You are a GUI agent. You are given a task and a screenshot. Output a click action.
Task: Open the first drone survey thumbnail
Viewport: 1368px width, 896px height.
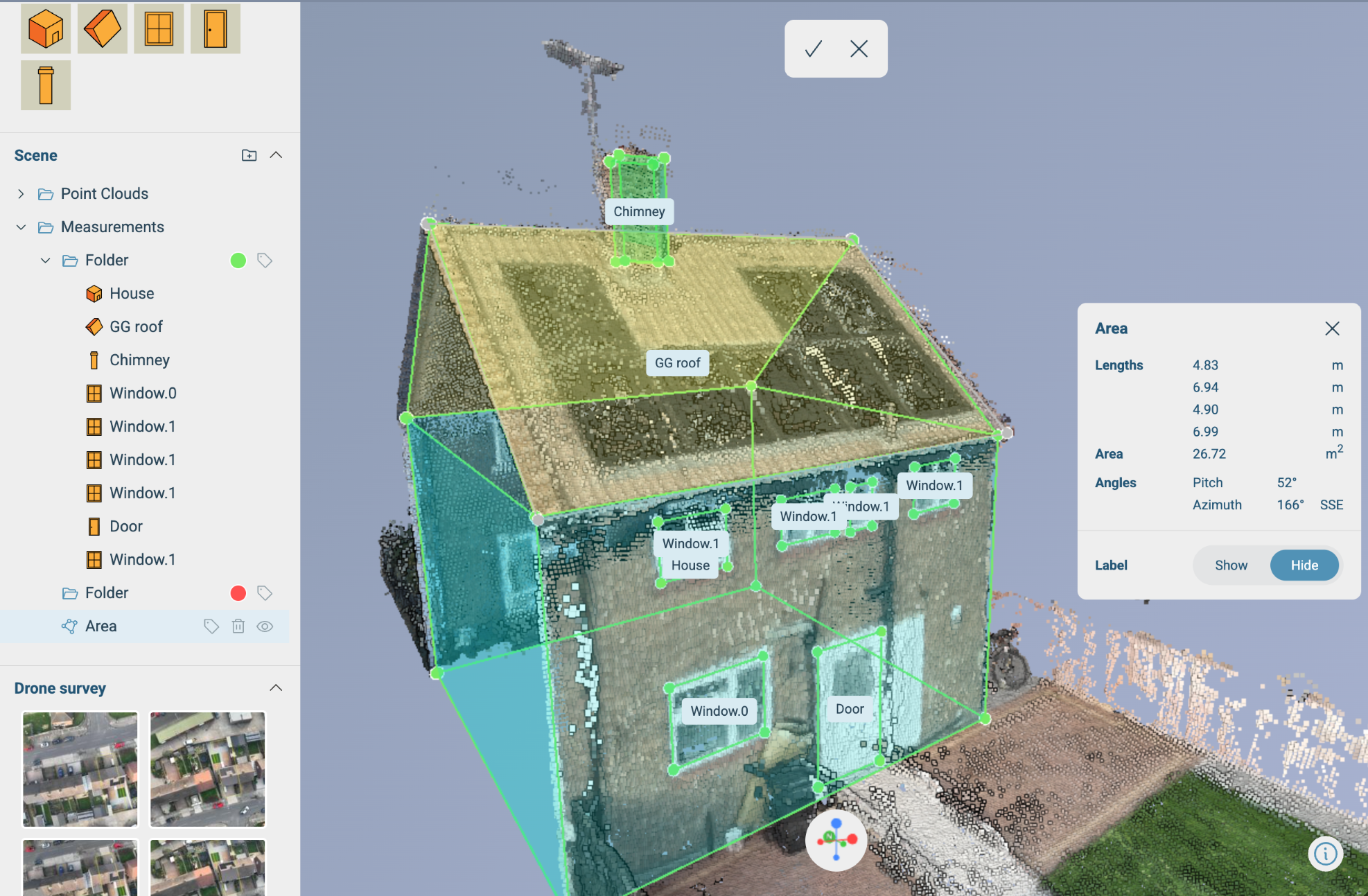pos(80,769)
